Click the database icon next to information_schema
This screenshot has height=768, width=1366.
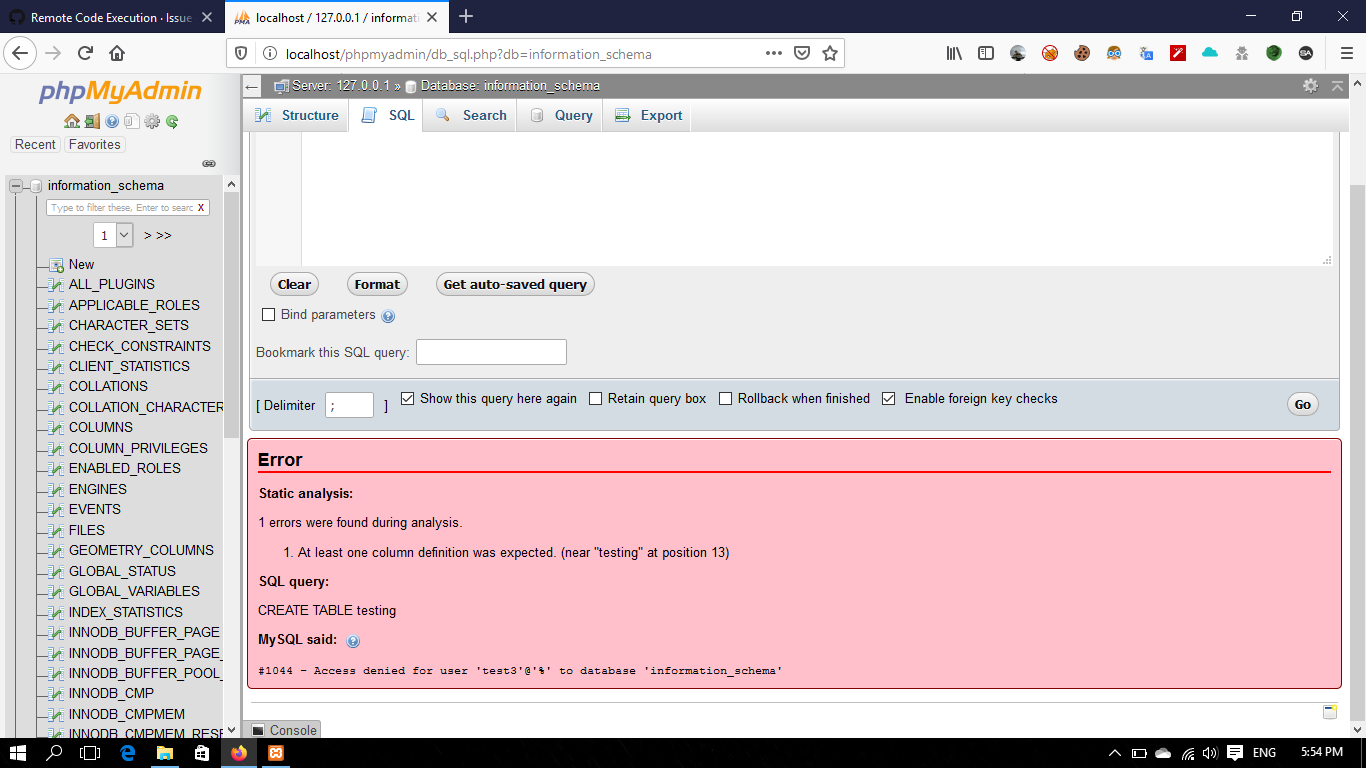tap(36, 185)
